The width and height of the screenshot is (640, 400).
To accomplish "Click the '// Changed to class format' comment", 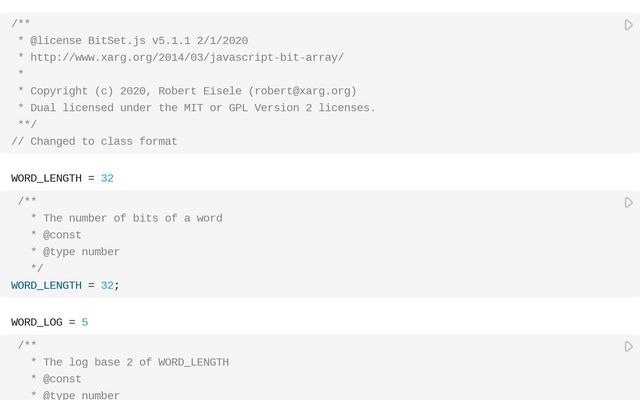I will click(94, 141).
